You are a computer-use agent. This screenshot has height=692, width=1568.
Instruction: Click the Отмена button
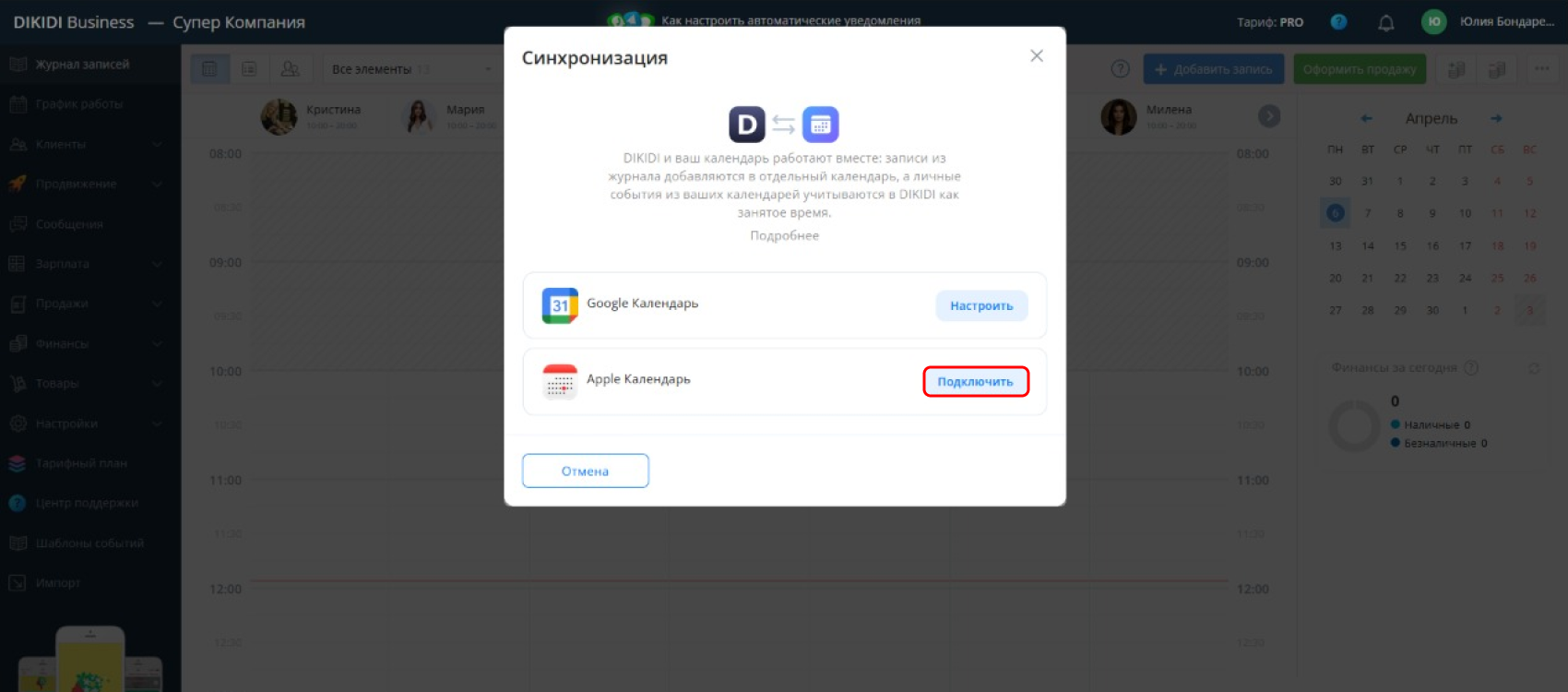pyautogui.click(x=586, y=471)
